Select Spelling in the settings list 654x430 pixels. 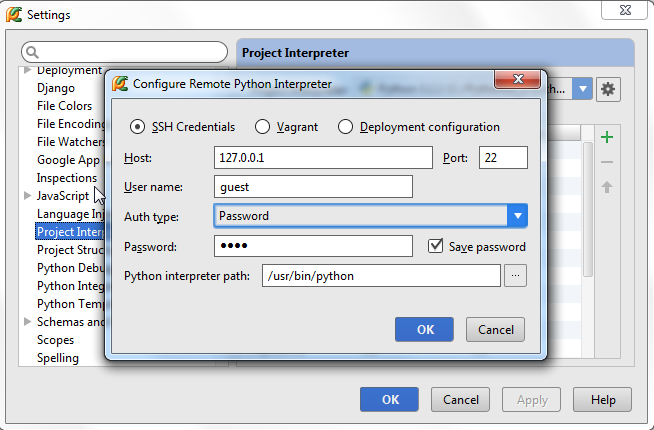pos(57,358)
